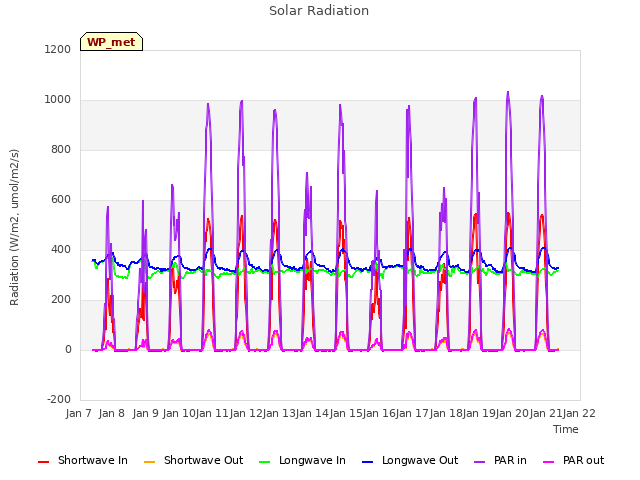Click the magenta PAR out color marker

(549, 462)
